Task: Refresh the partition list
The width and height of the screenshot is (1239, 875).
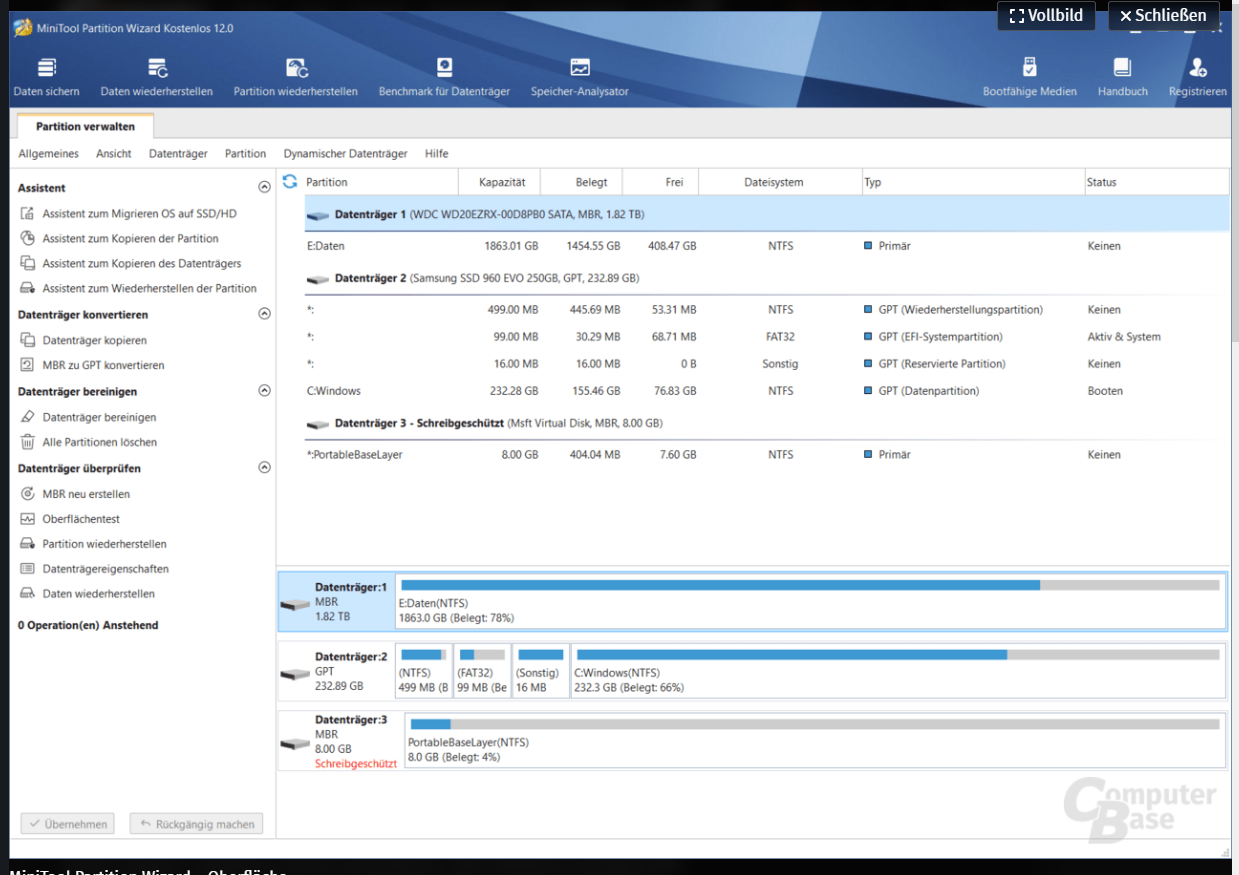Action: click(x=291, y=182)
